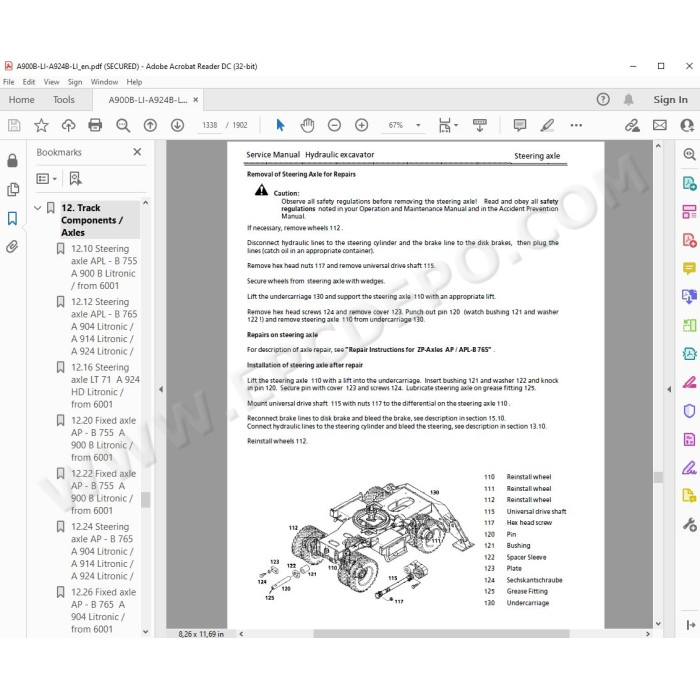Screen dimensions: 700x700
Task: Open bookmark 12.10 Steering axle APL - B 755
Action: click(x=104, y=267)
